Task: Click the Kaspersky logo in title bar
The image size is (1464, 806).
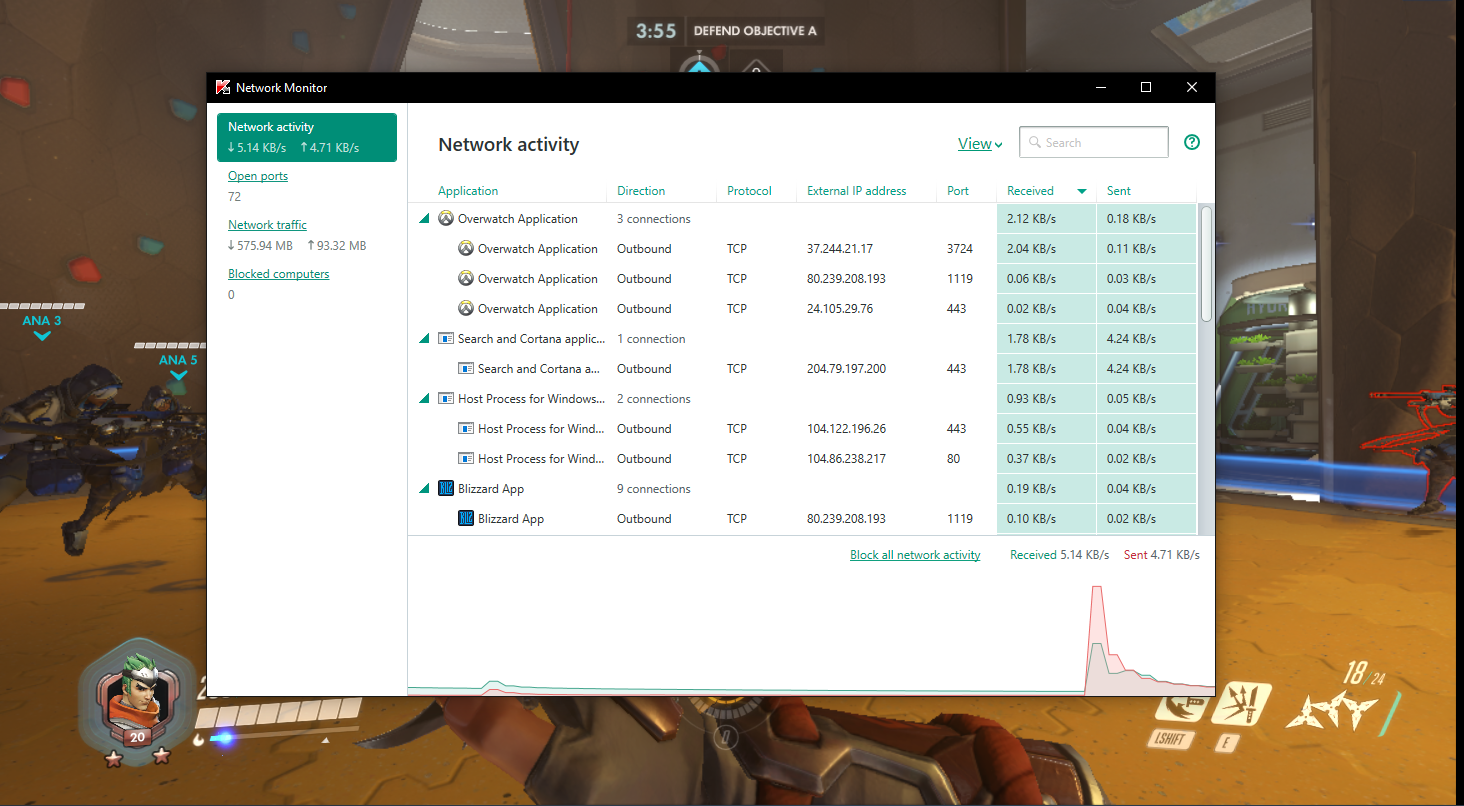Action: pos(223,87)
